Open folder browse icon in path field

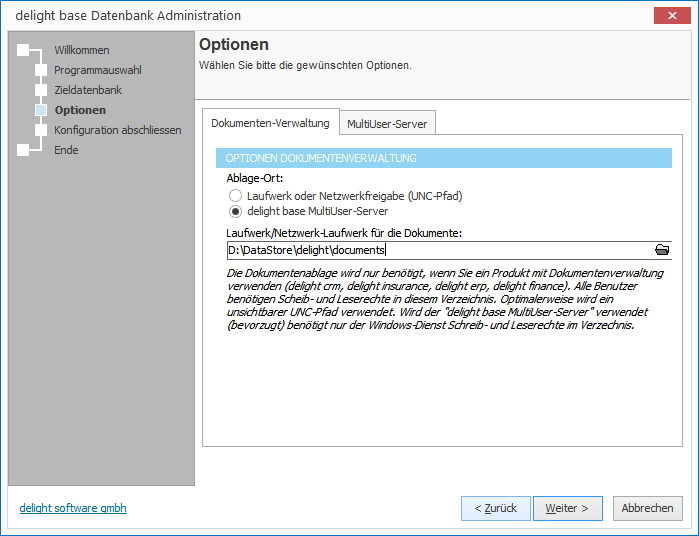coord(662,250)
